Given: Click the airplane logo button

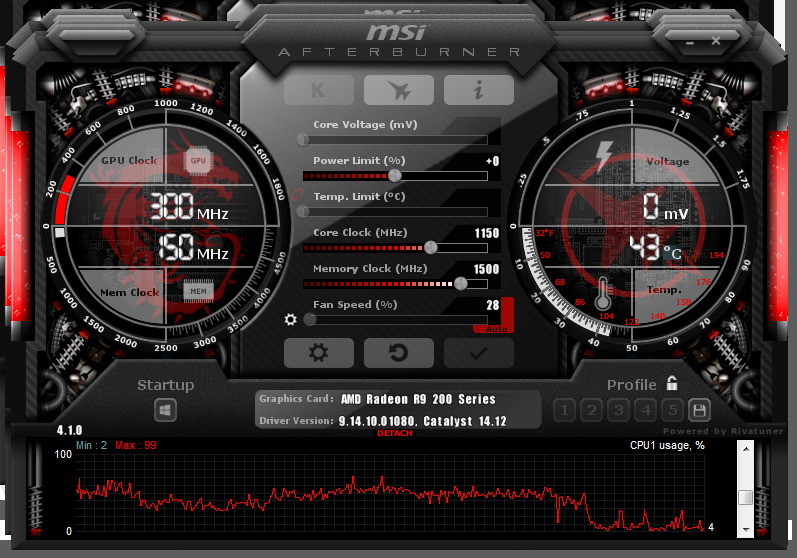Looking at the screenshot, I should [398, 90].
